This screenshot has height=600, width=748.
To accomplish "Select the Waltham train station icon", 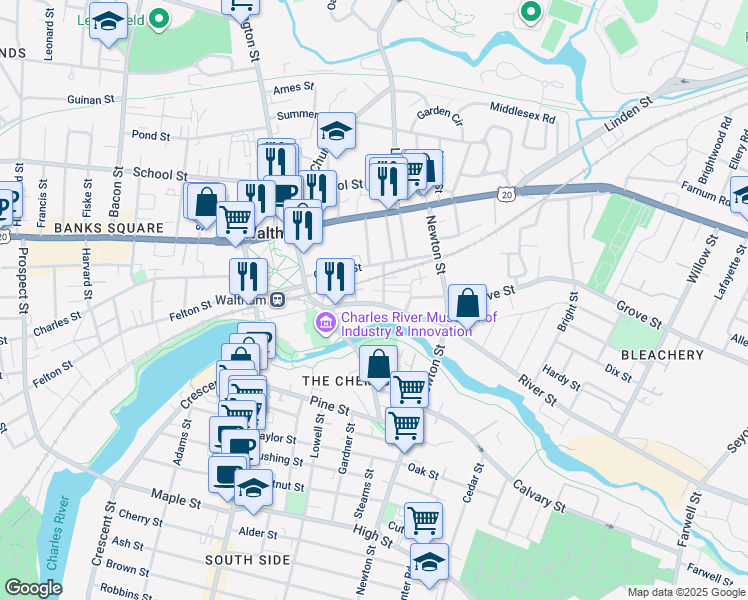I will [278, 300].
